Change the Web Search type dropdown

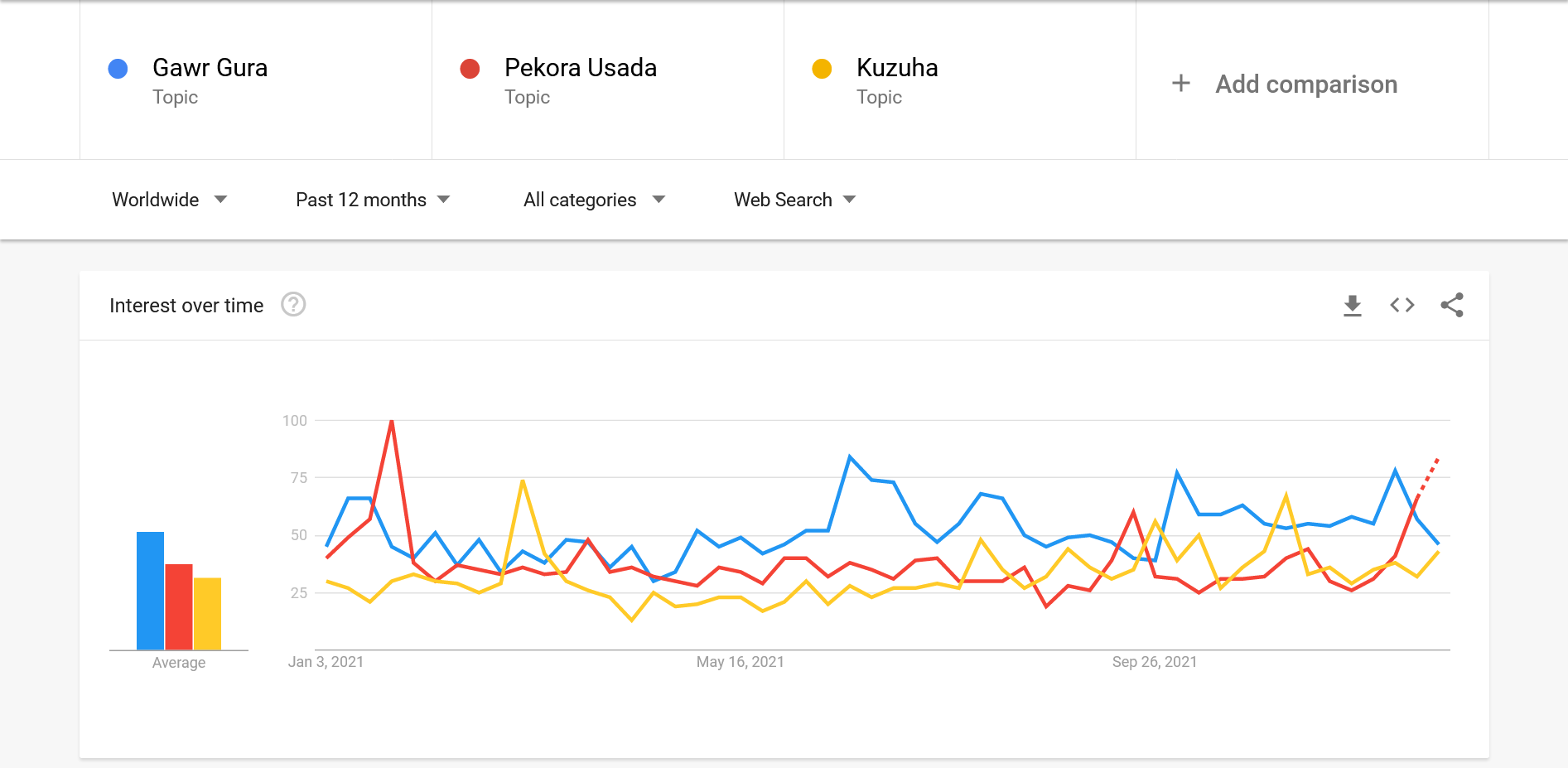pos(794,200)
